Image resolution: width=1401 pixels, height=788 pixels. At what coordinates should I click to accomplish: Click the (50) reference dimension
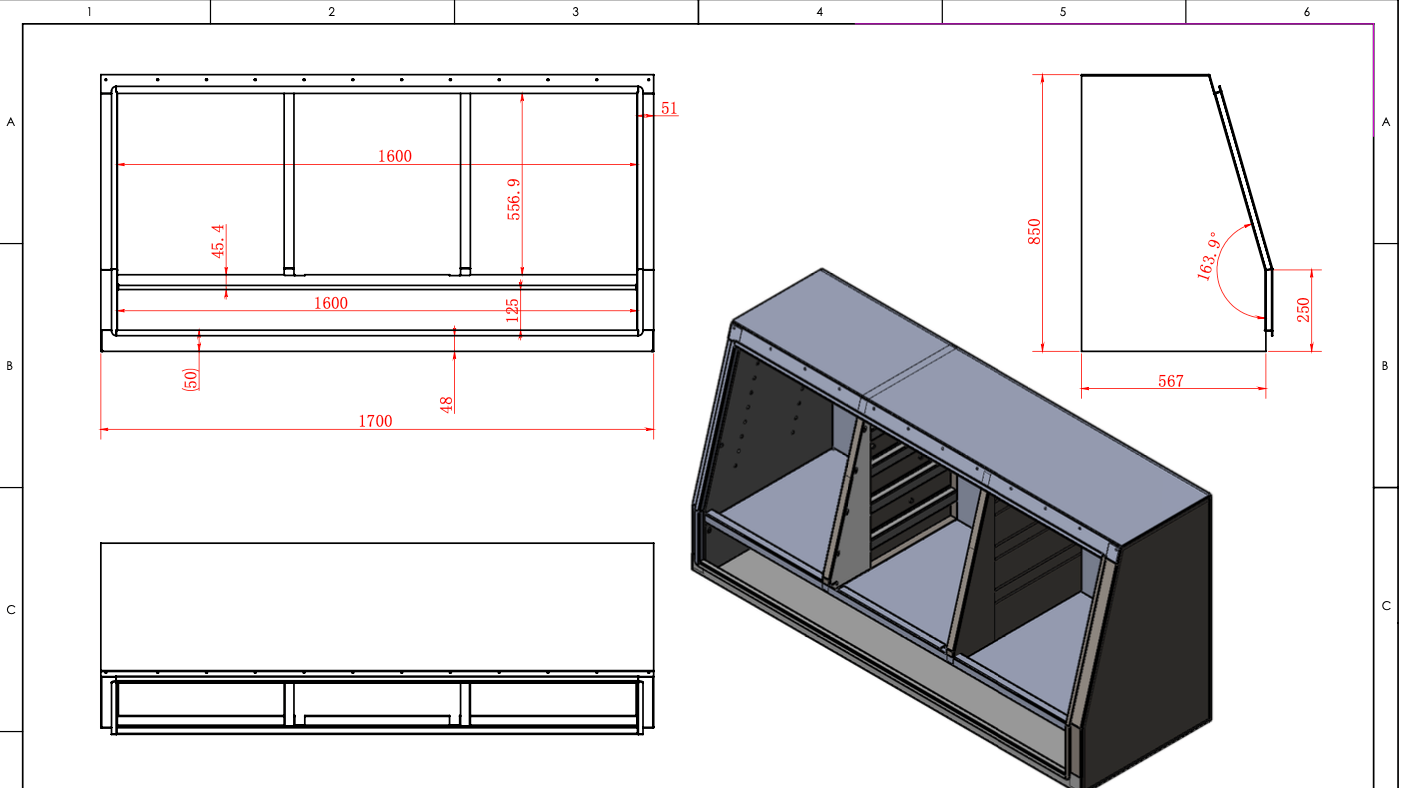pyautogui.click(x=190, y=379)
